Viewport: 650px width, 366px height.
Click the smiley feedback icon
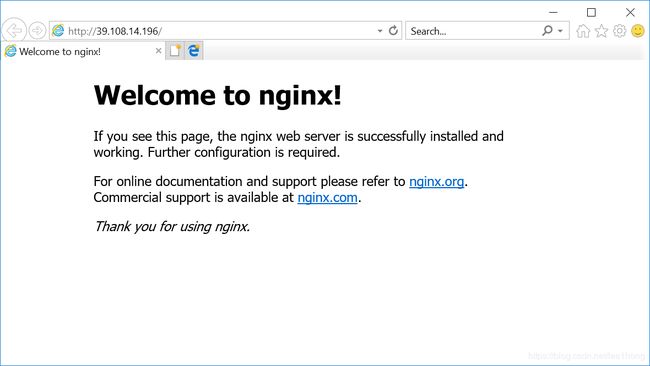tap(638, 31)
